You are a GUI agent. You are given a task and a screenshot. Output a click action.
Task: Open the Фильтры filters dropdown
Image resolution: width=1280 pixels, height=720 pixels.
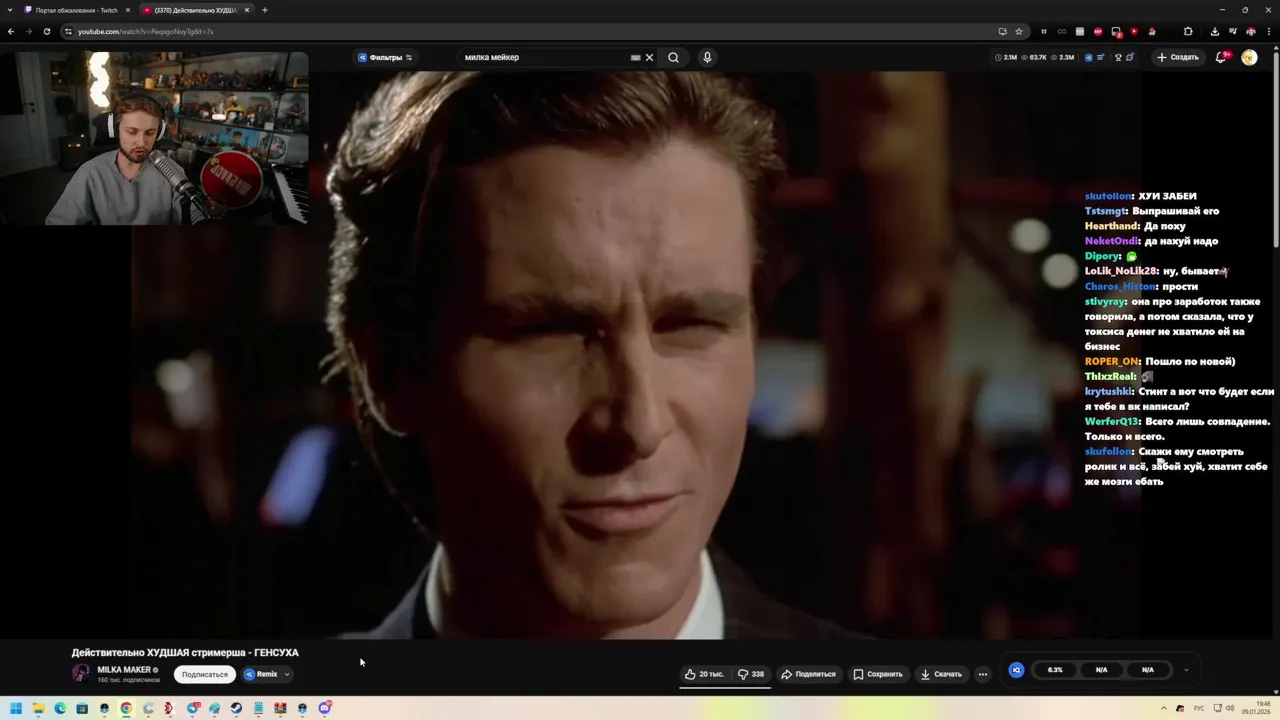tap(385, 57)
